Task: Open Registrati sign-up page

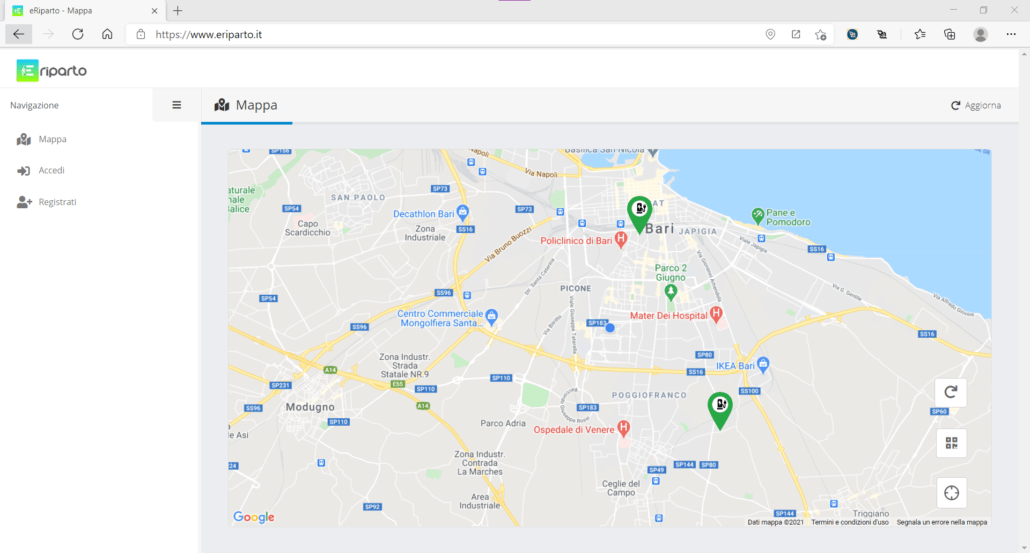Action: point(47,202)
